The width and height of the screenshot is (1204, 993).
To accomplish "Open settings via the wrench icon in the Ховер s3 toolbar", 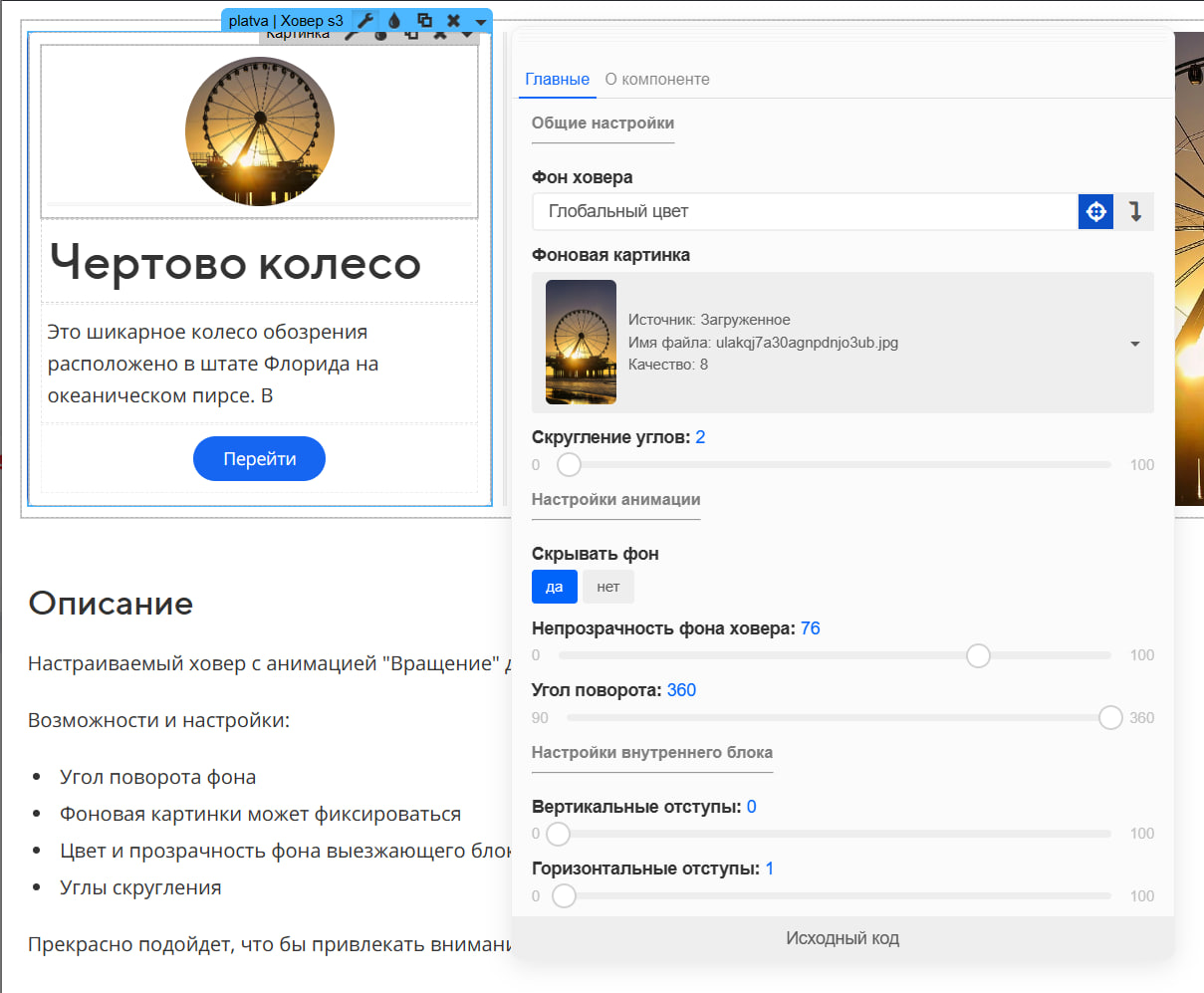I will (x=365, y=20).
